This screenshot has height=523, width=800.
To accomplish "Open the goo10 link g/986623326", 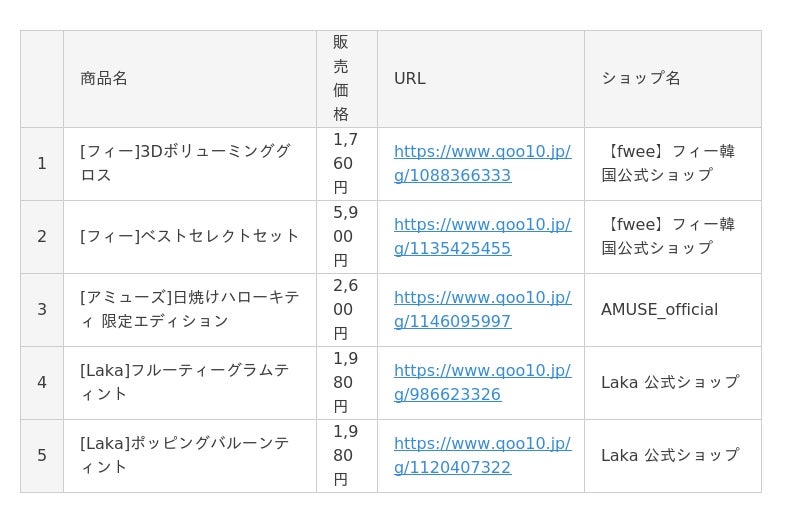I will pyautogui.click(x=481, y=382).
